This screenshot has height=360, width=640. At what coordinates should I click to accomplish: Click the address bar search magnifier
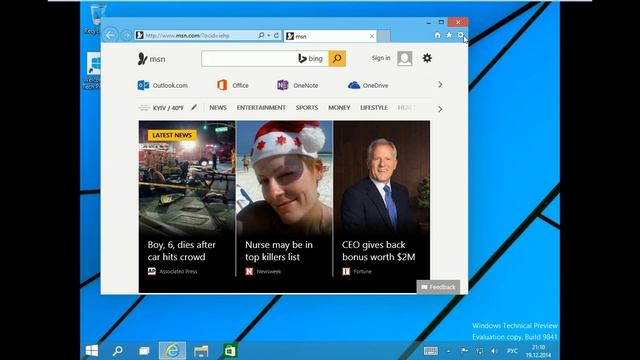point(261,36)
